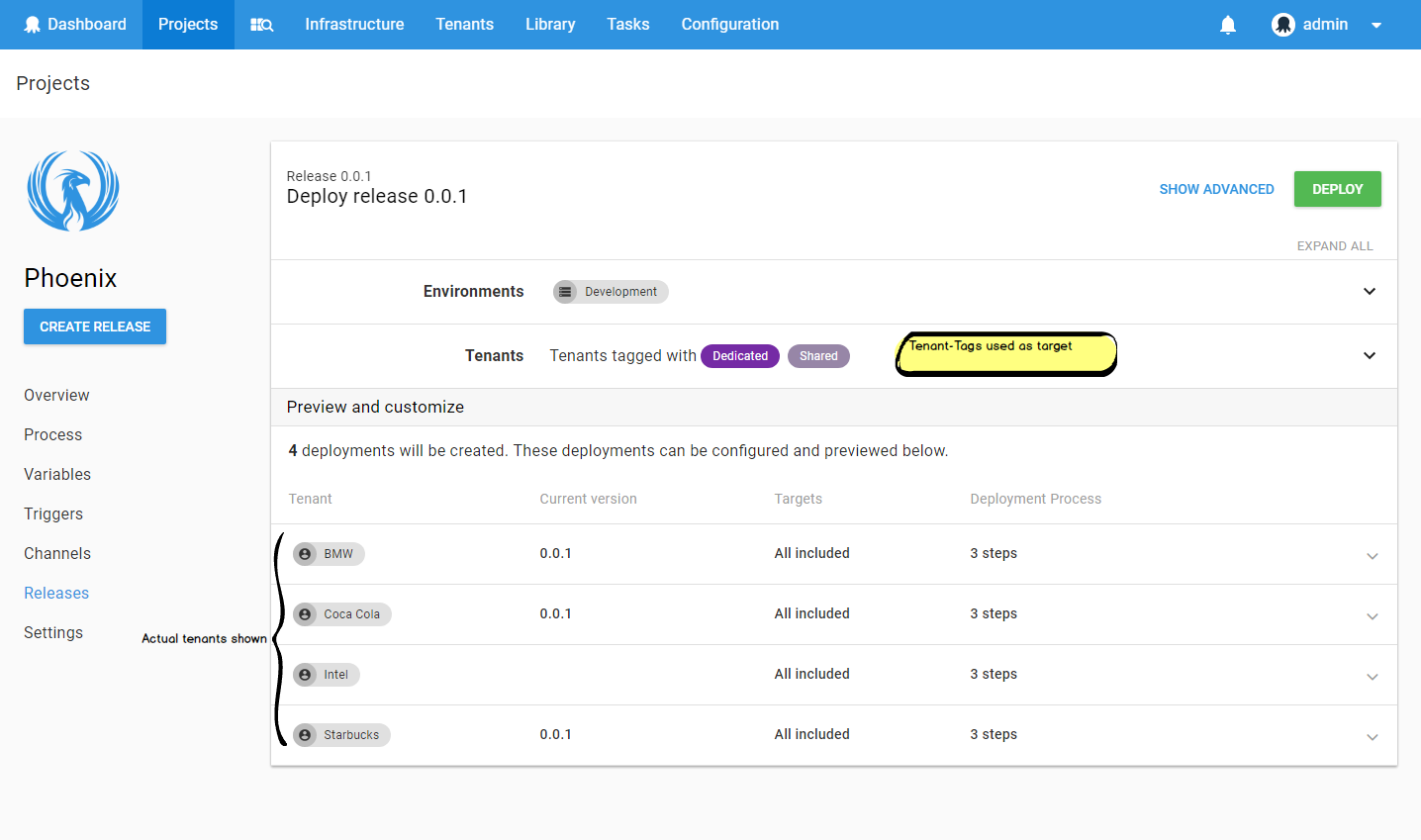The height and width of the screenshot is (840, 1421).
Task: Expand the Coca Cola deployment row
Action: (1373, 614)
